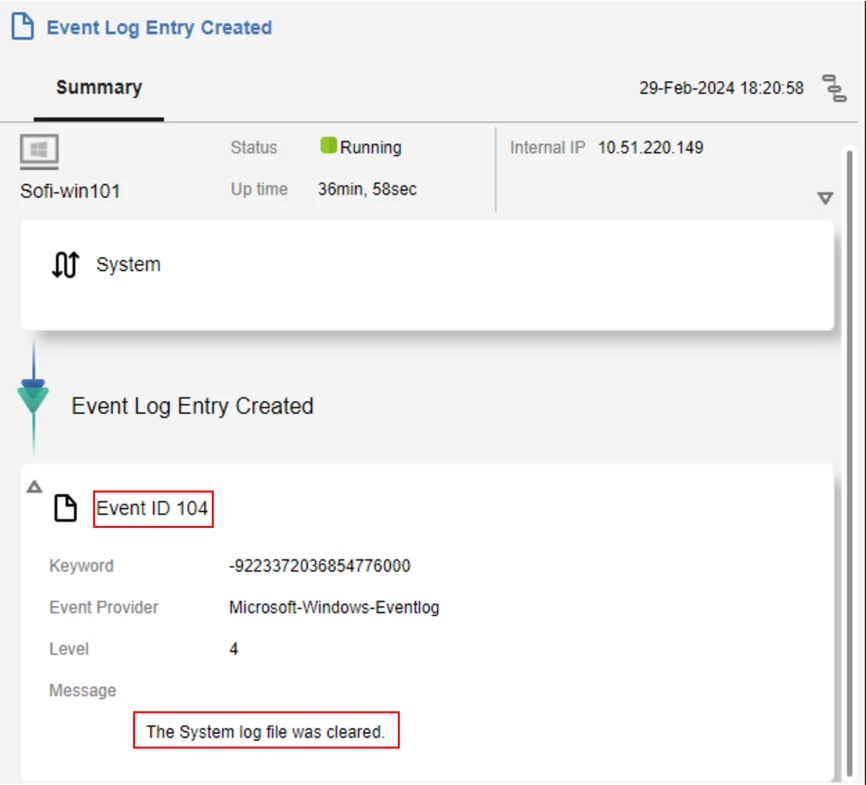Select the Event ID 104 title

click(x=152, y=508)
